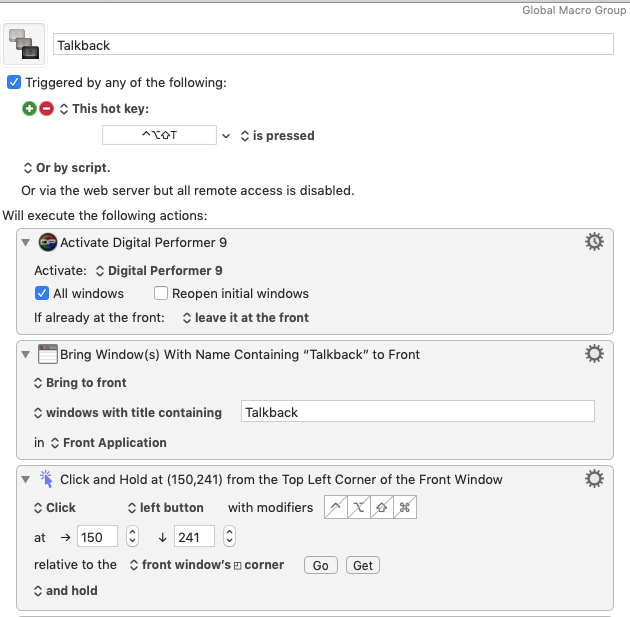Uncheck the All windows checkbox

(42, 293)
